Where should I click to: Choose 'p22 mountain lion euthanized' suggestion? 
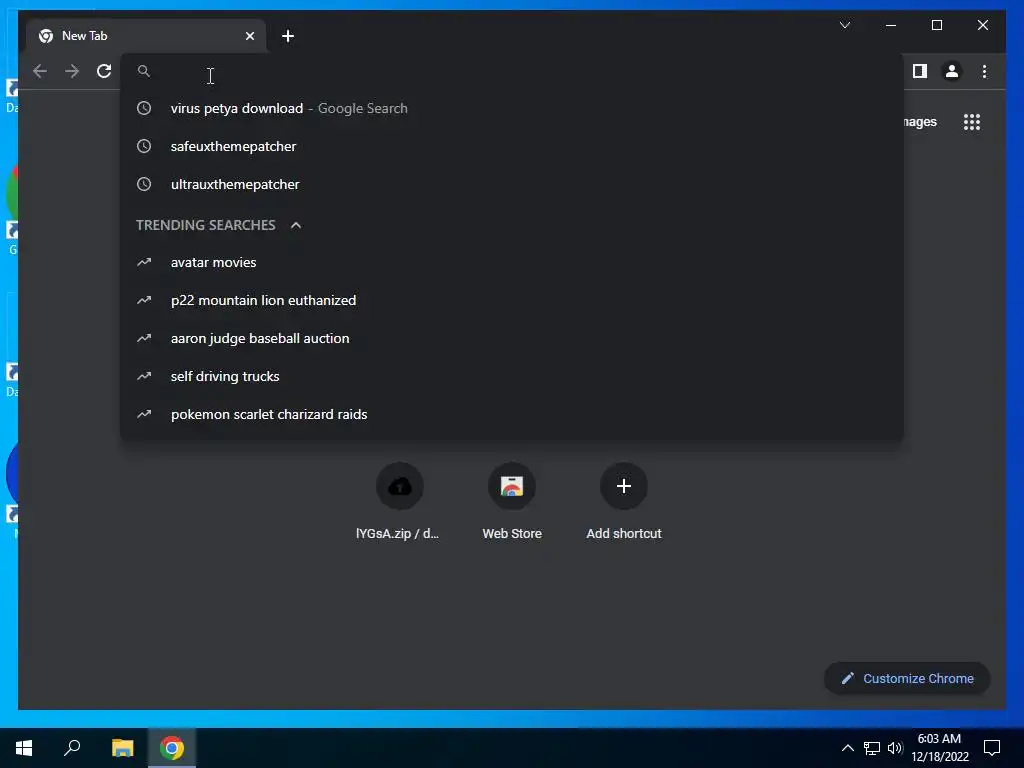tap(512, 300)
